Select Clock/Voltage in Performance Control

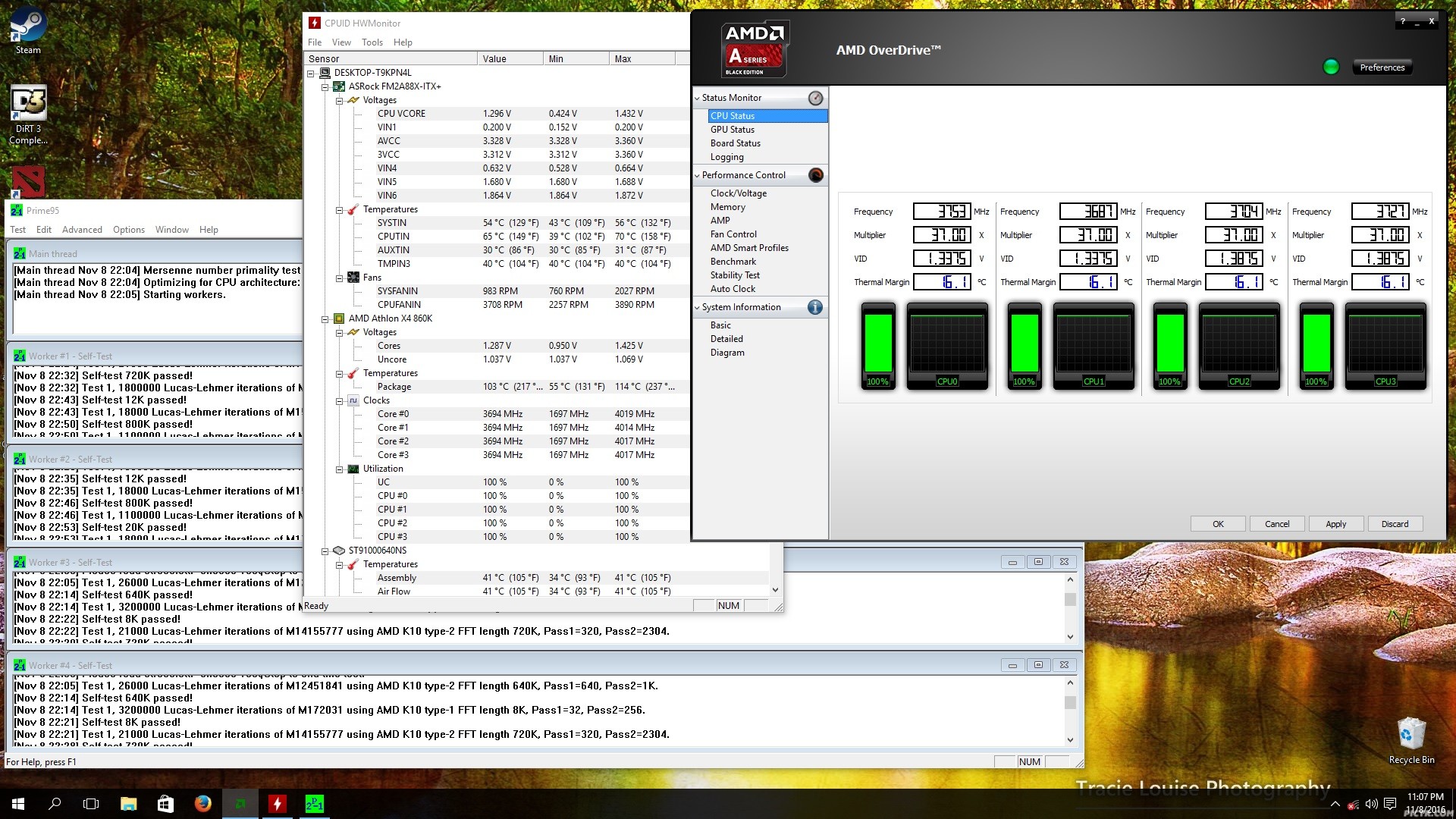pyautogui.click(x=738, y=193)
